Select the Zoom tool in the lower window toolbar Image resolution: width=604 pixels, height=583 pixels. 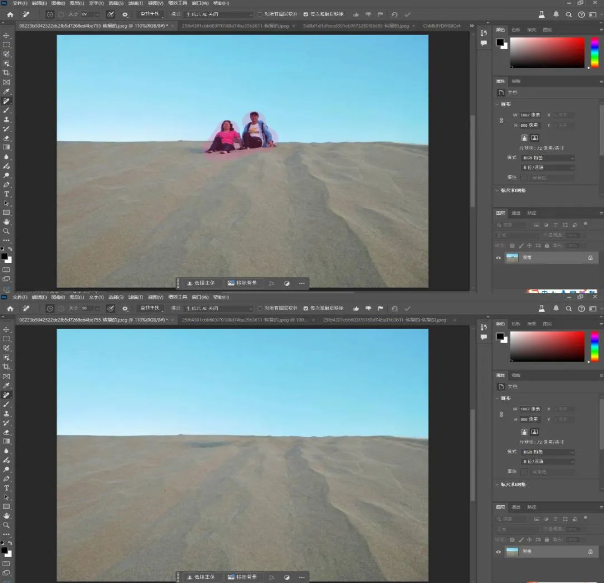pos(6,525)
